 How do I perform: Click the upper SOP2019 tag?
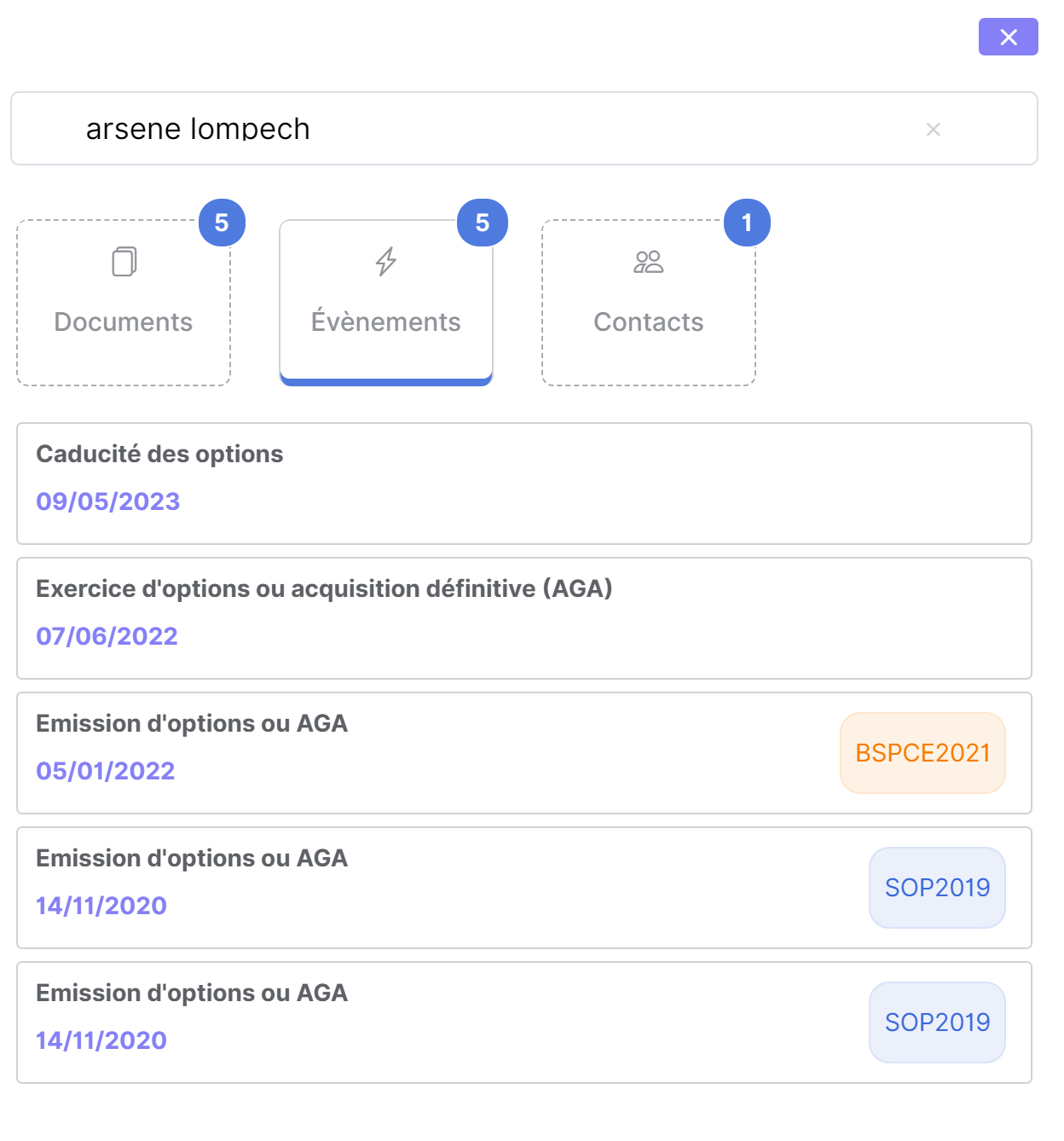pyautogui.click(x=937, y=888)
